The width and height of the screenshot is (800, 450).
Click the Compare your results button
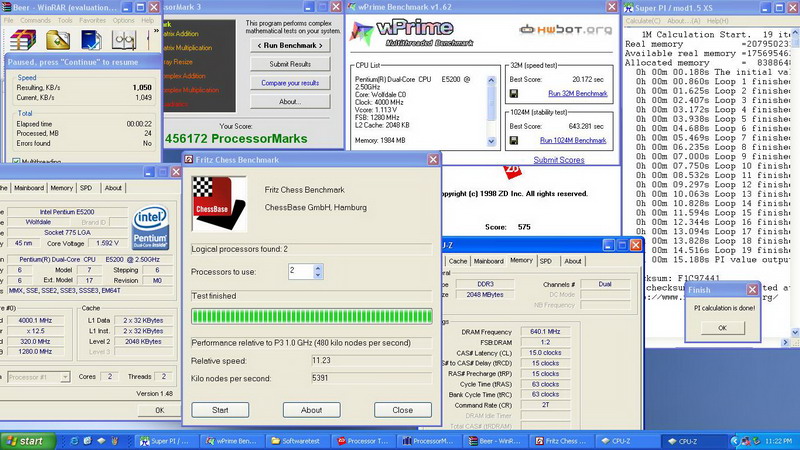pos(290,83)
